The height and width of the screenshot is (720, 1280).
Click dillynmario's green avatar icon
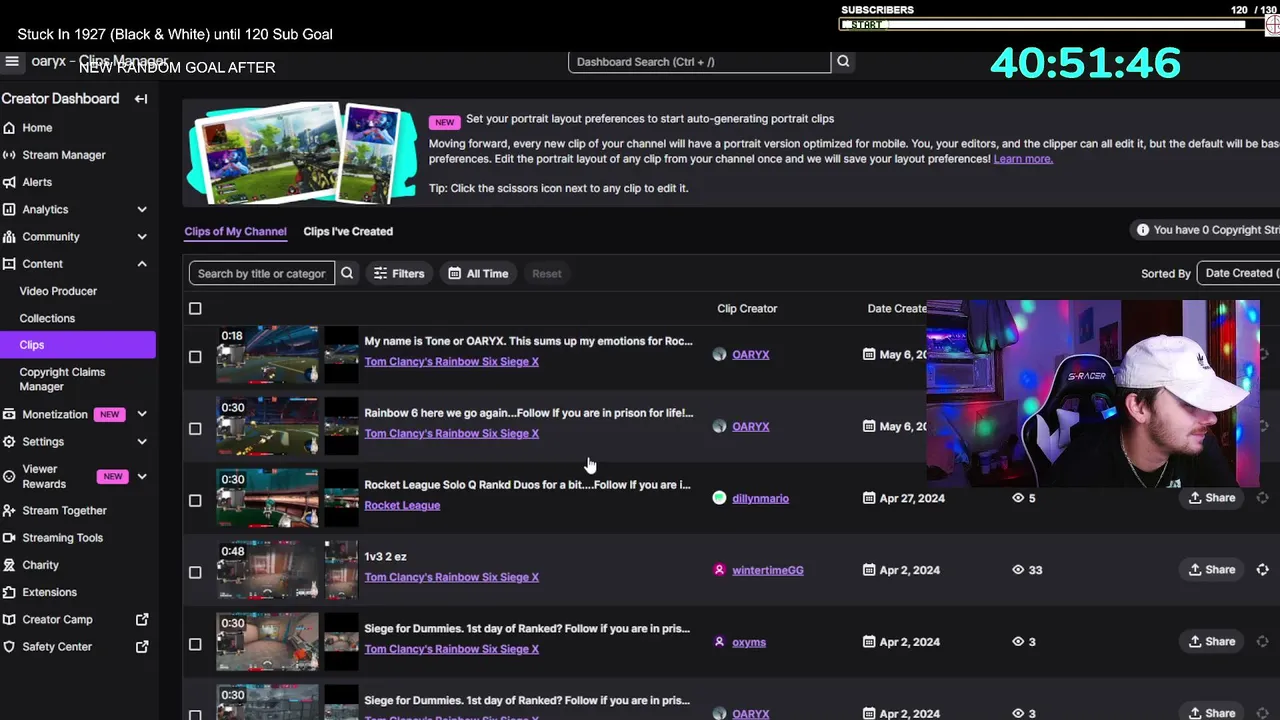pos(719,498)
